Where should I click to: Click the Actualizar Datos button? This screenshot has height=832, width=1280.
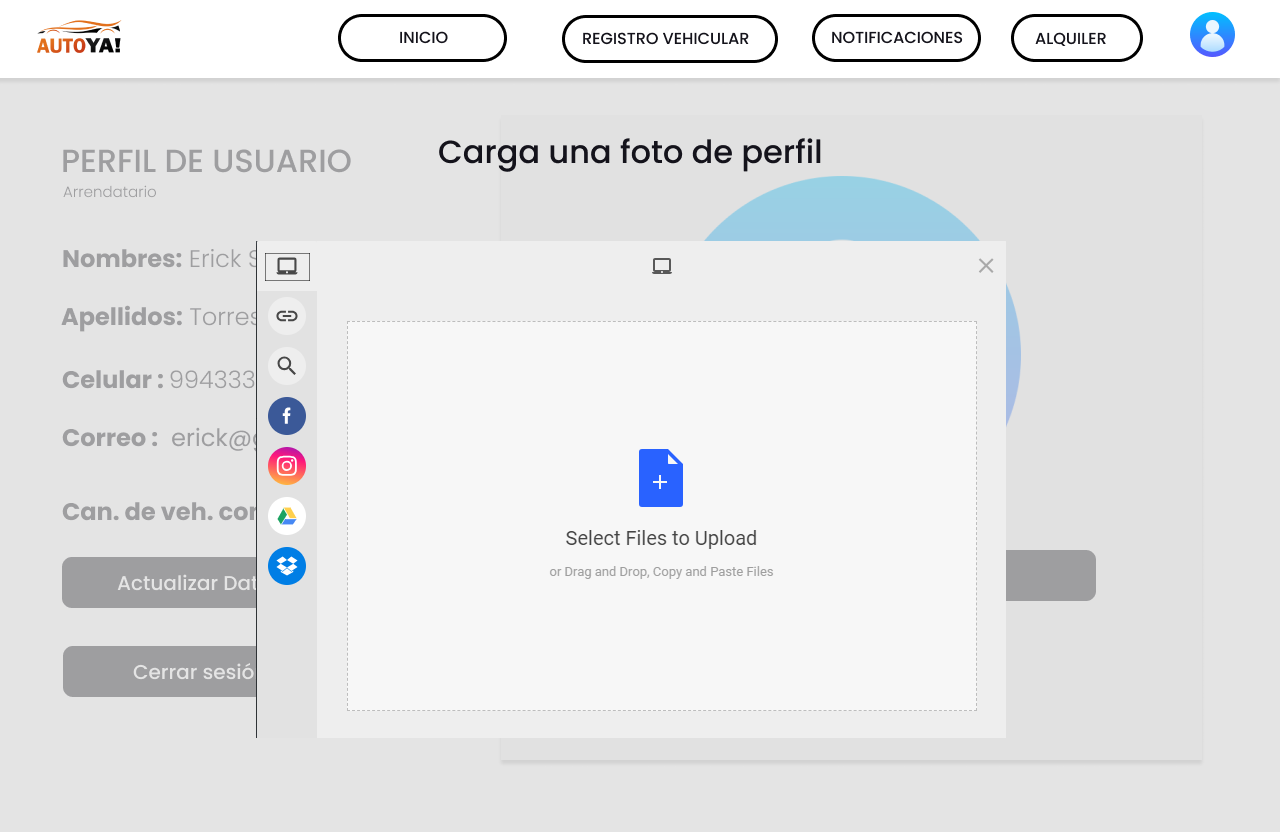[159, 583]
